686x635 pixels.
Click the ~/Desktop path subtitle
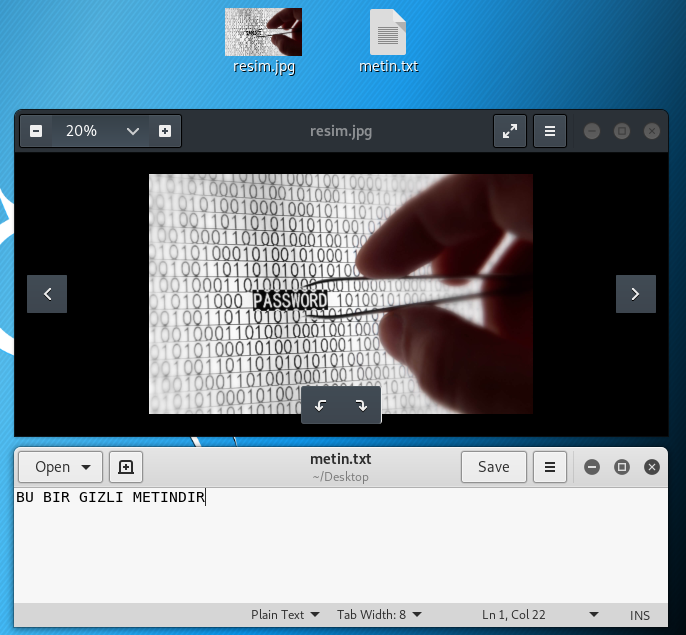(x=340, y=477)
